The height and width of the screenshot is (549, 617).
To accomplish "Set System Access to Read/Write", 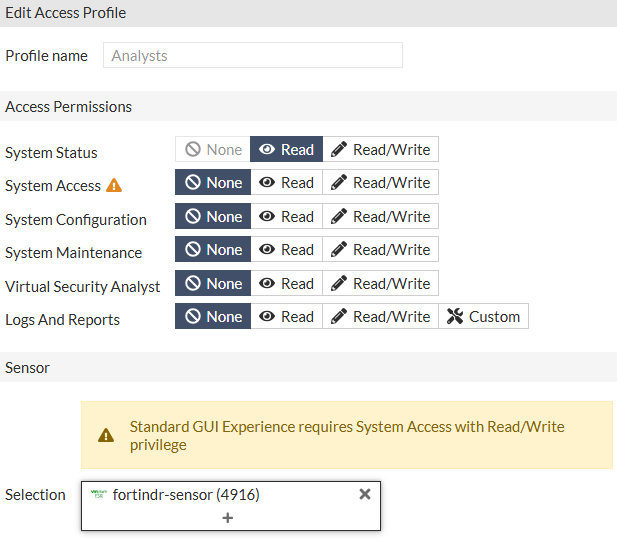I will (381, 182).
